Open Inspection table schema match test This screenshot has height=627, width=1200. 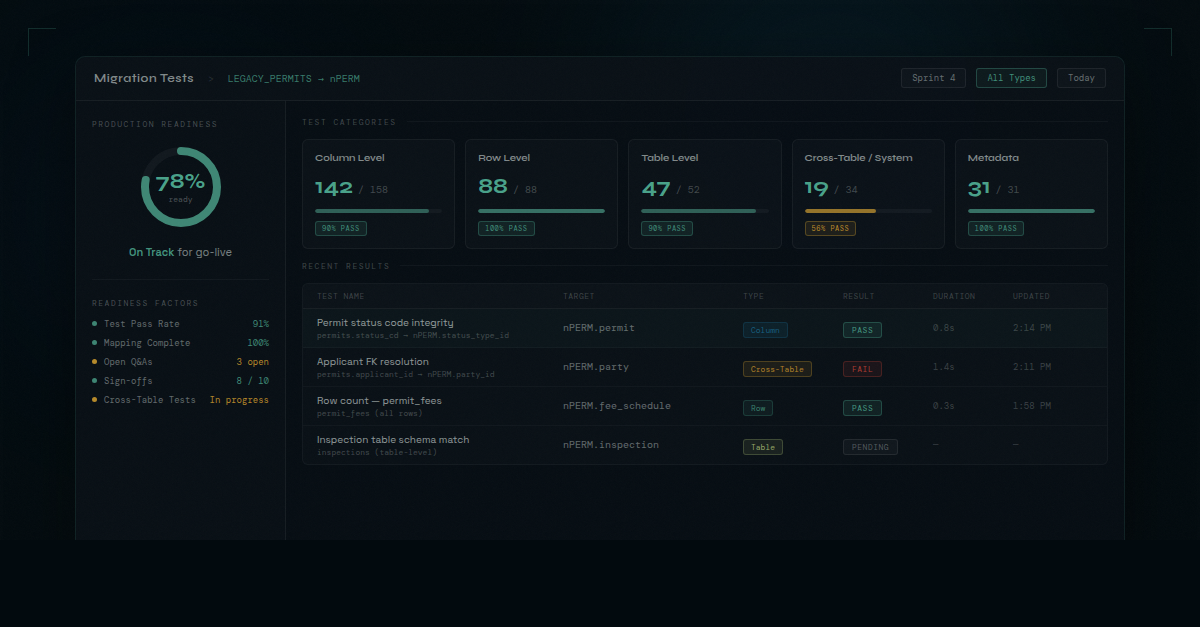[705, 445]
